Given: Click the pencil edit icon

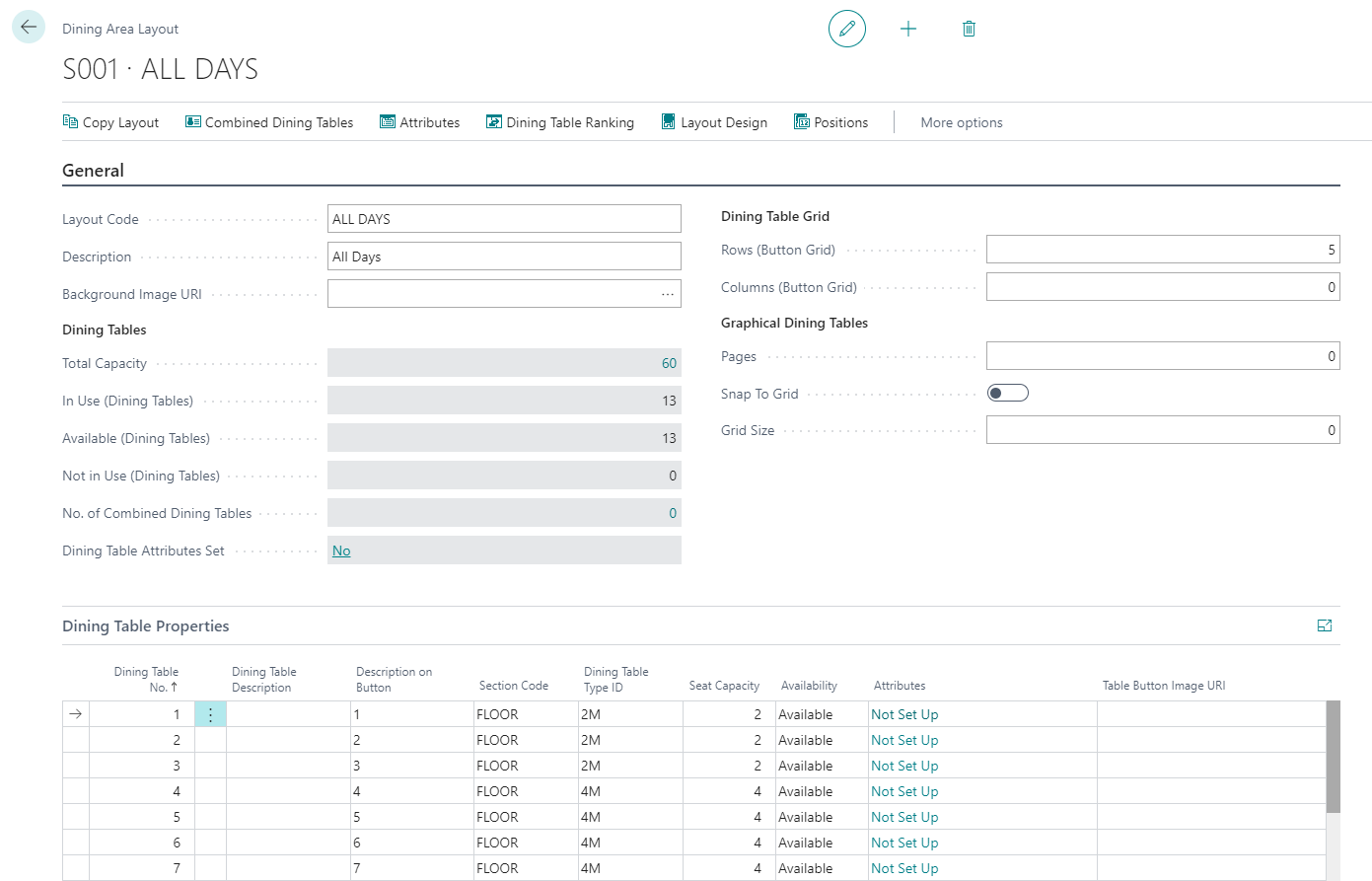Looking at the screenshot, I should (846, 29).
